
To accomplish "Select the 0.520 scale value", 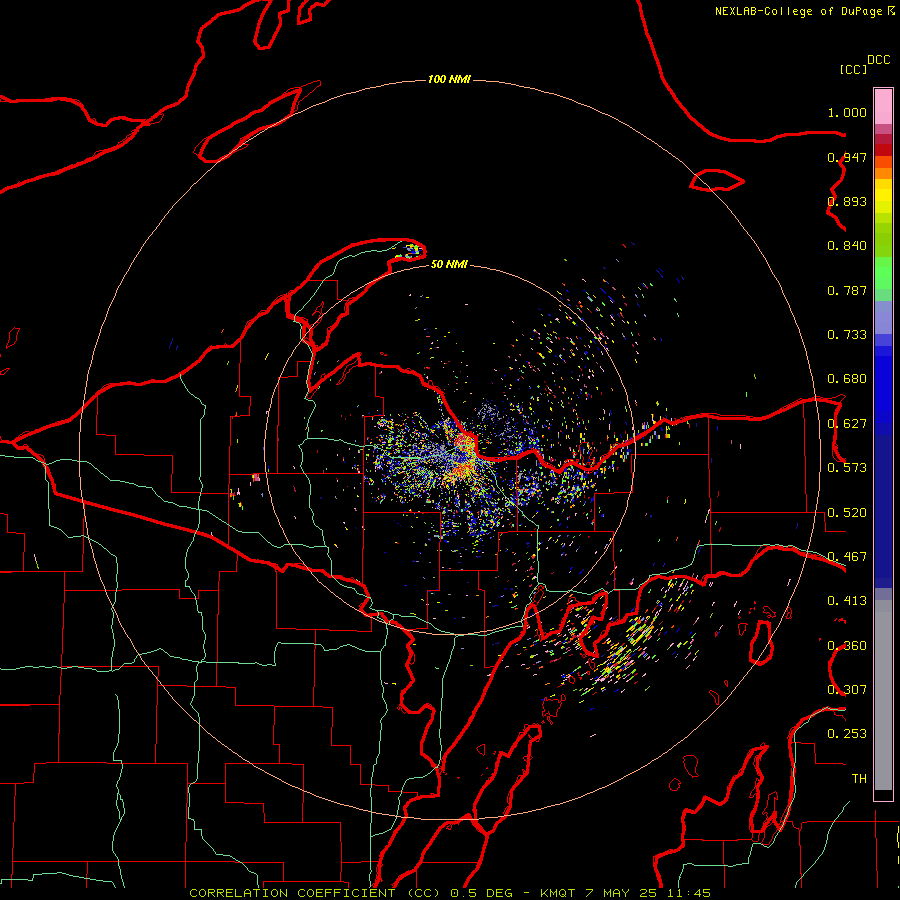I will coord(847,513).
